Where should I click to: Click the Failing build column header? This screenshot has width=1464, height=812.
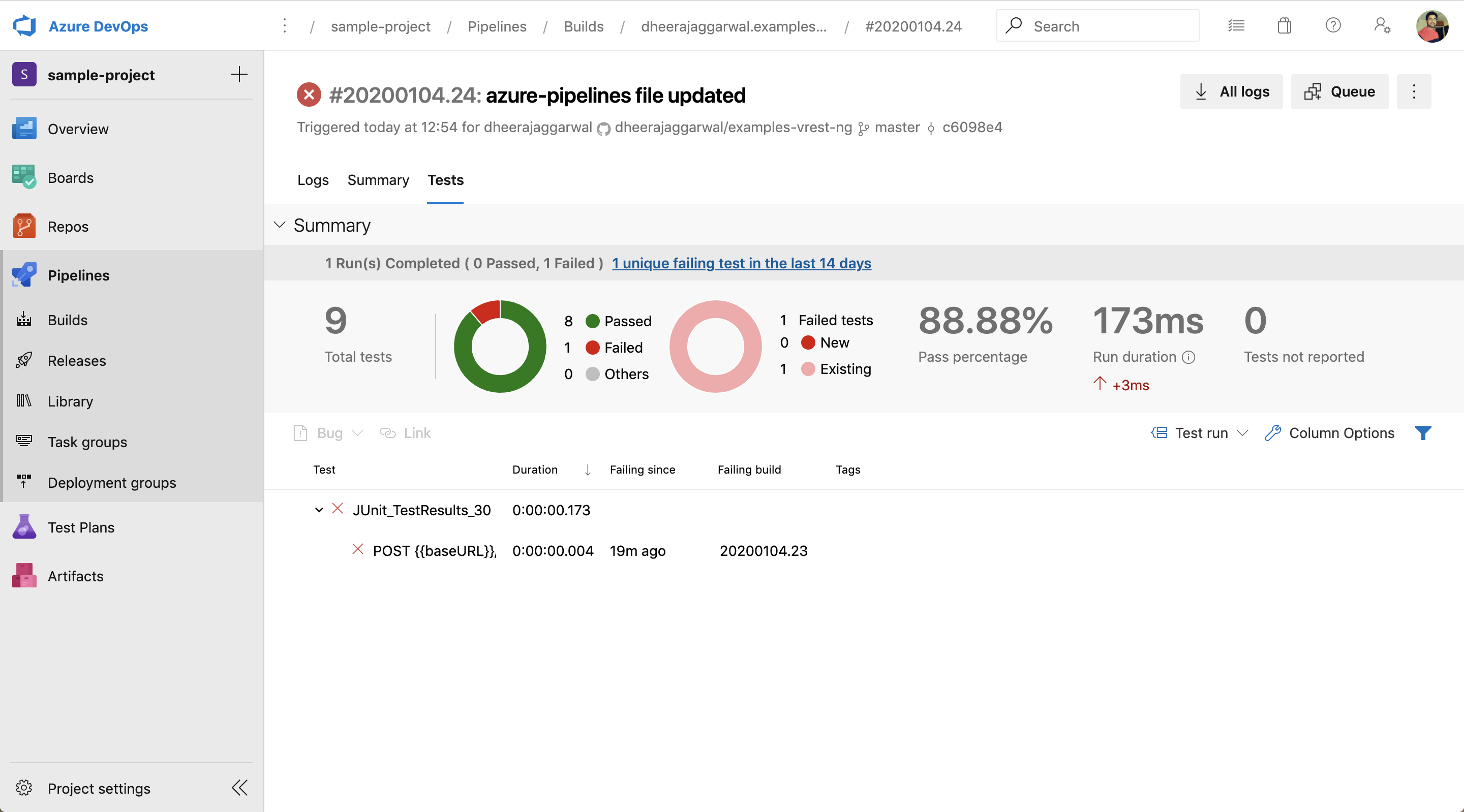pyautogui.click(x=749, y=470)
